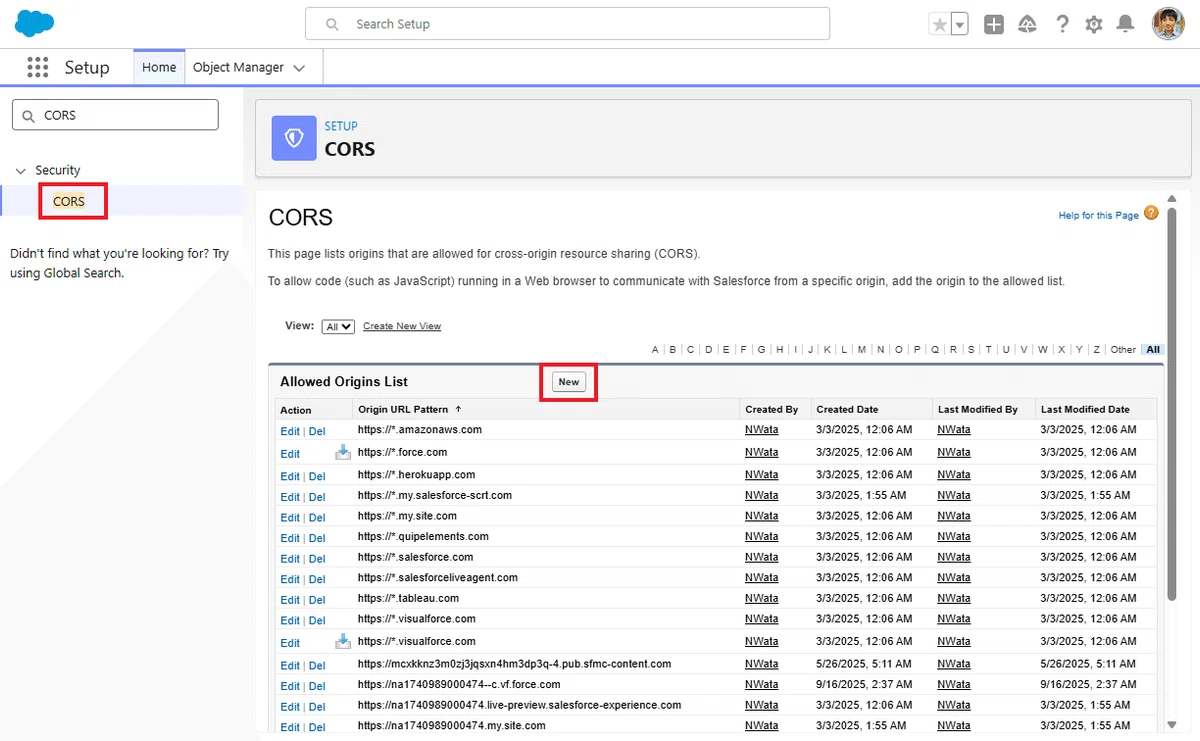Open the View All dropdown
The height and width of the screenshot is (741, 1200).
338,326
